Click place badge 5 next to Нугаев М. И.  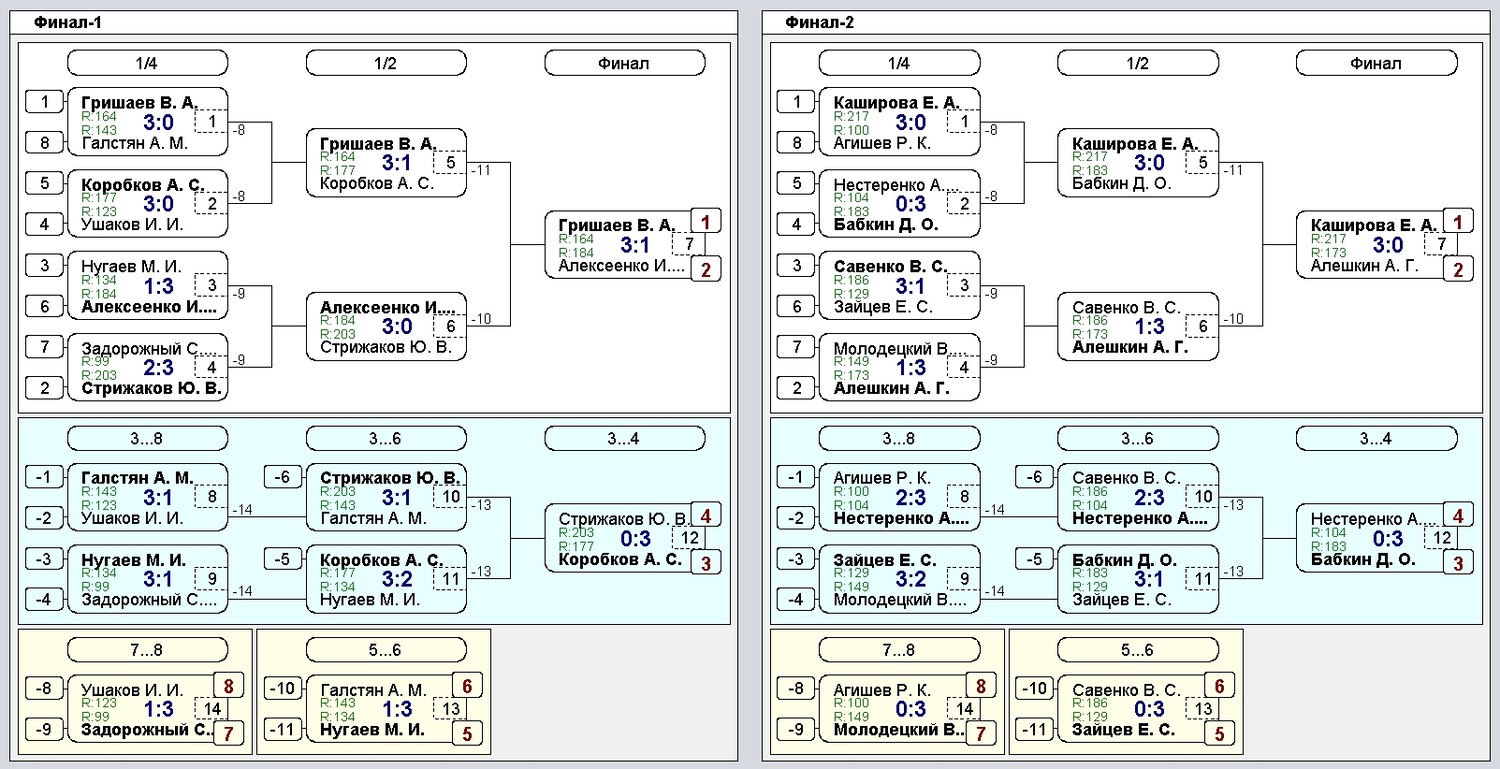466,735
